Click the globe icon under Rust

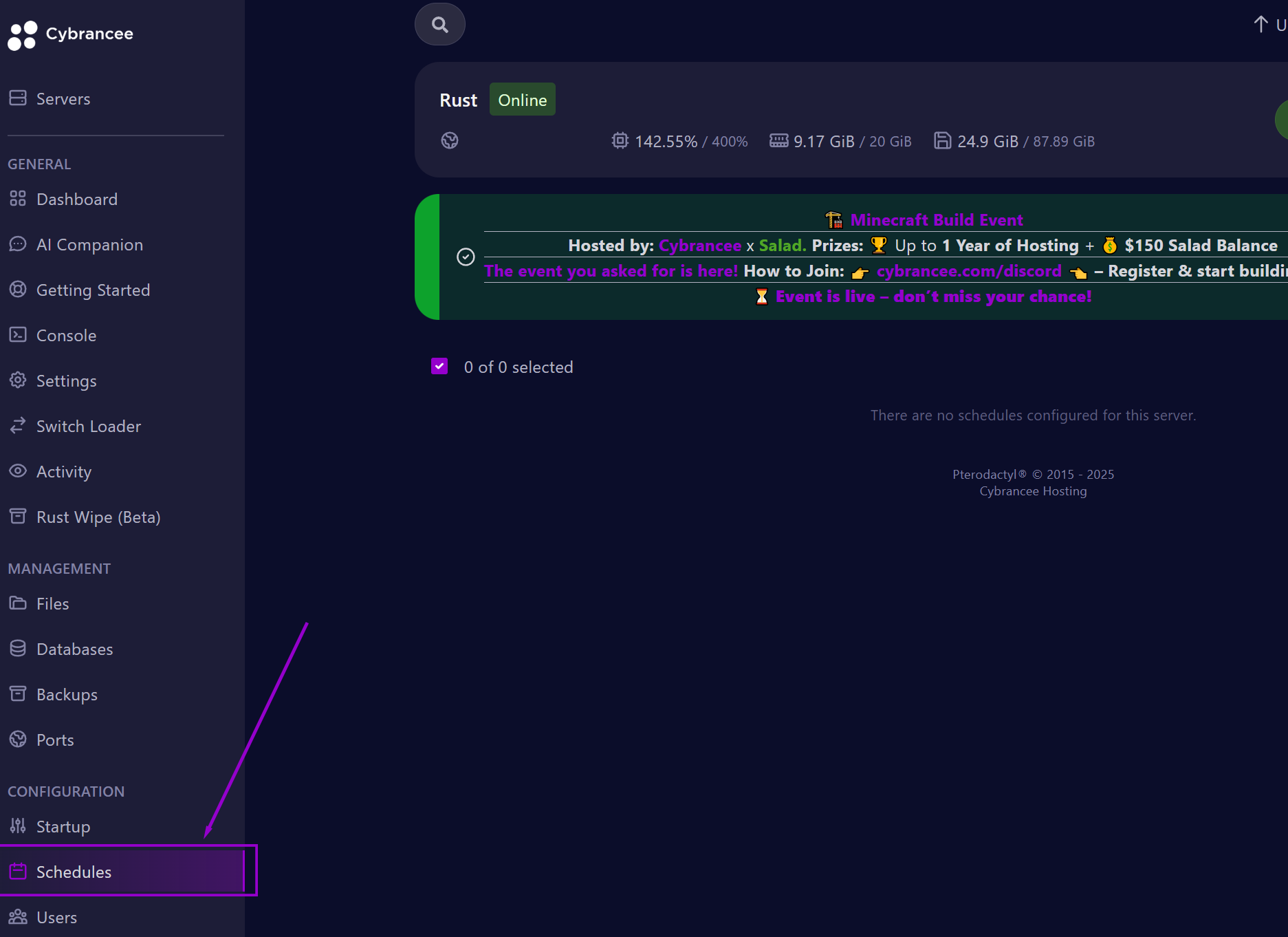pos(450,140)
